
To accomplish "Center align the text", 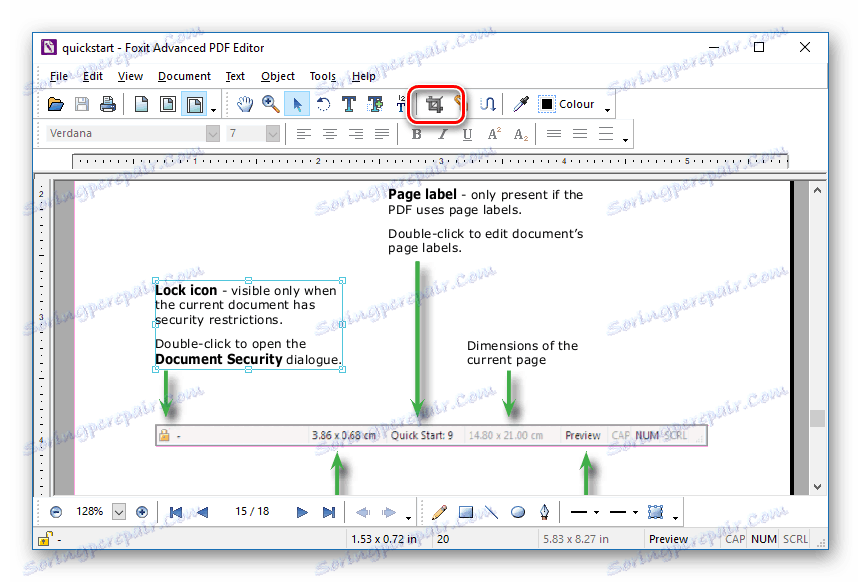I will click(x=329, y=133).
